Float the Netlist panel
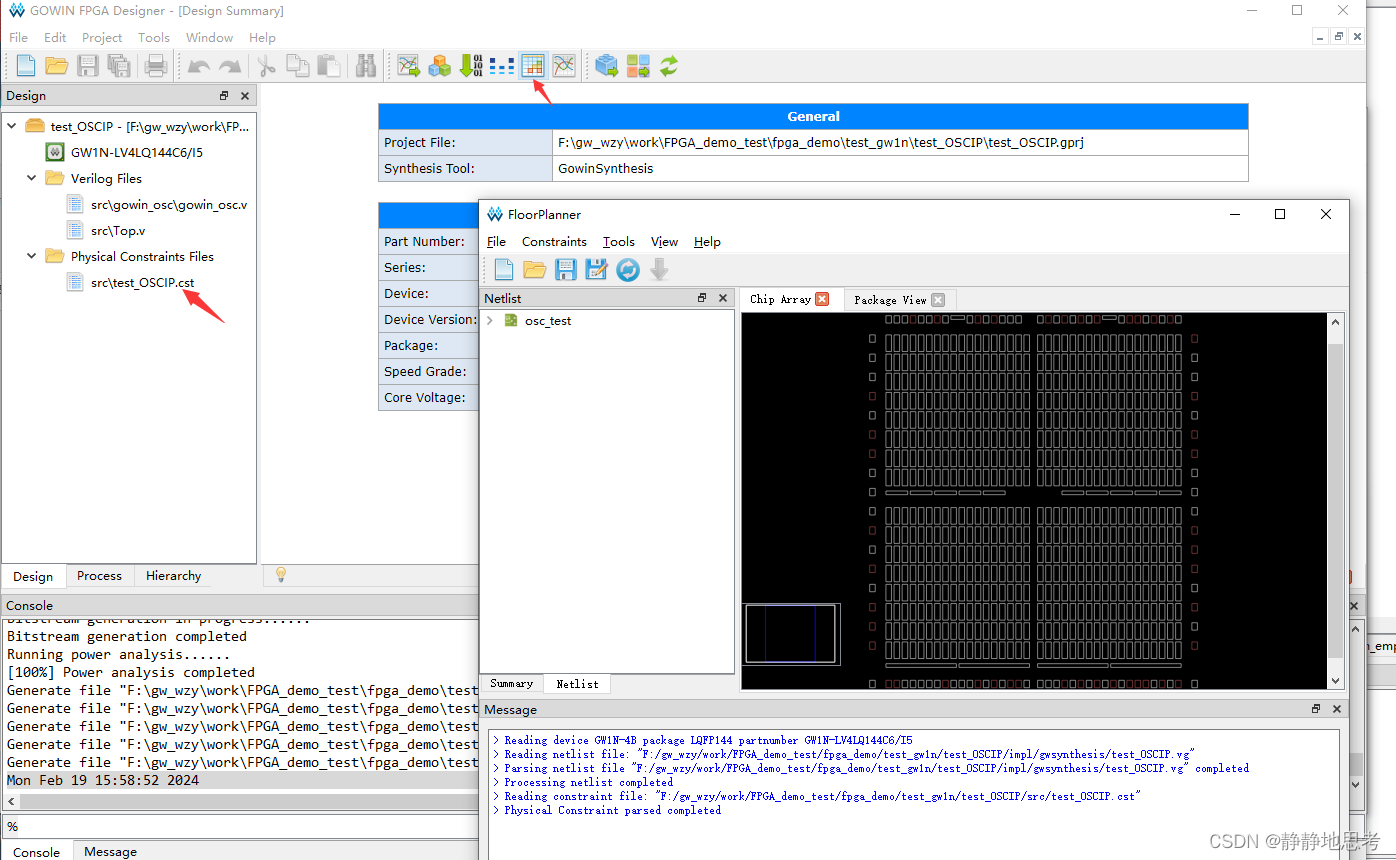The width and height of the screenshot is (1396, 860). pos(702,298)
